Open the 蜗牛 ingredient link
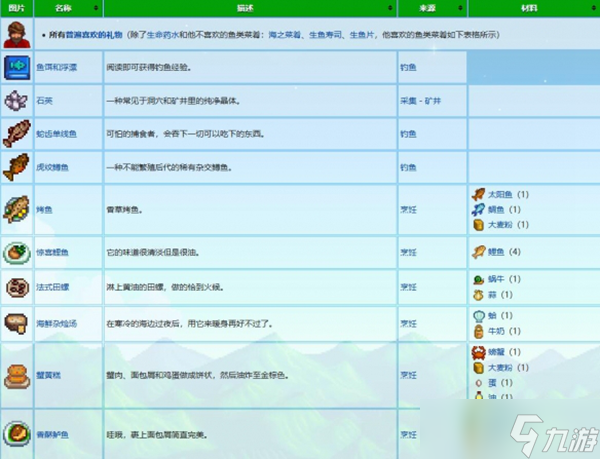 [496, 279]
